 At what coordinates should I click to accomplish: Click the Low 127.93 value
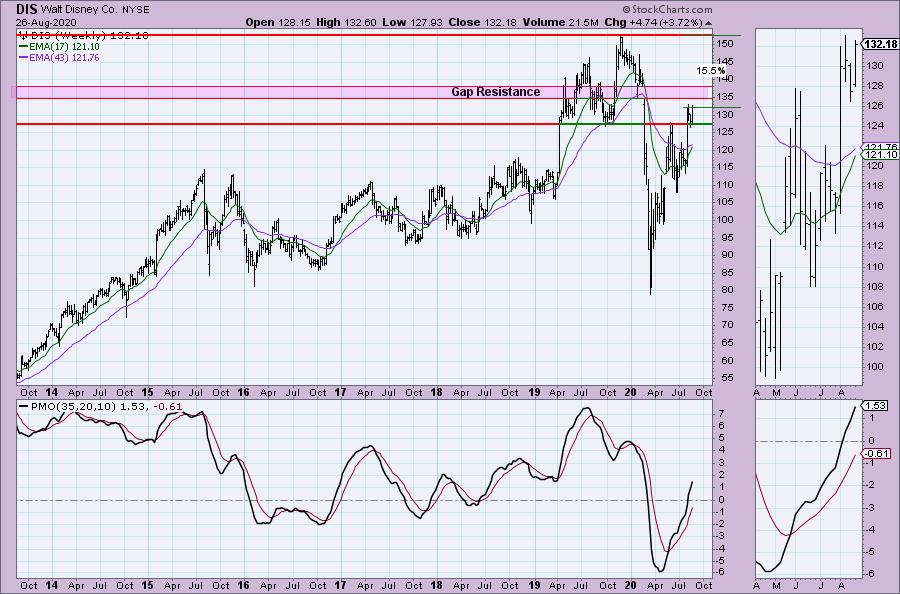pyautogui.click(x=413, y=22)
